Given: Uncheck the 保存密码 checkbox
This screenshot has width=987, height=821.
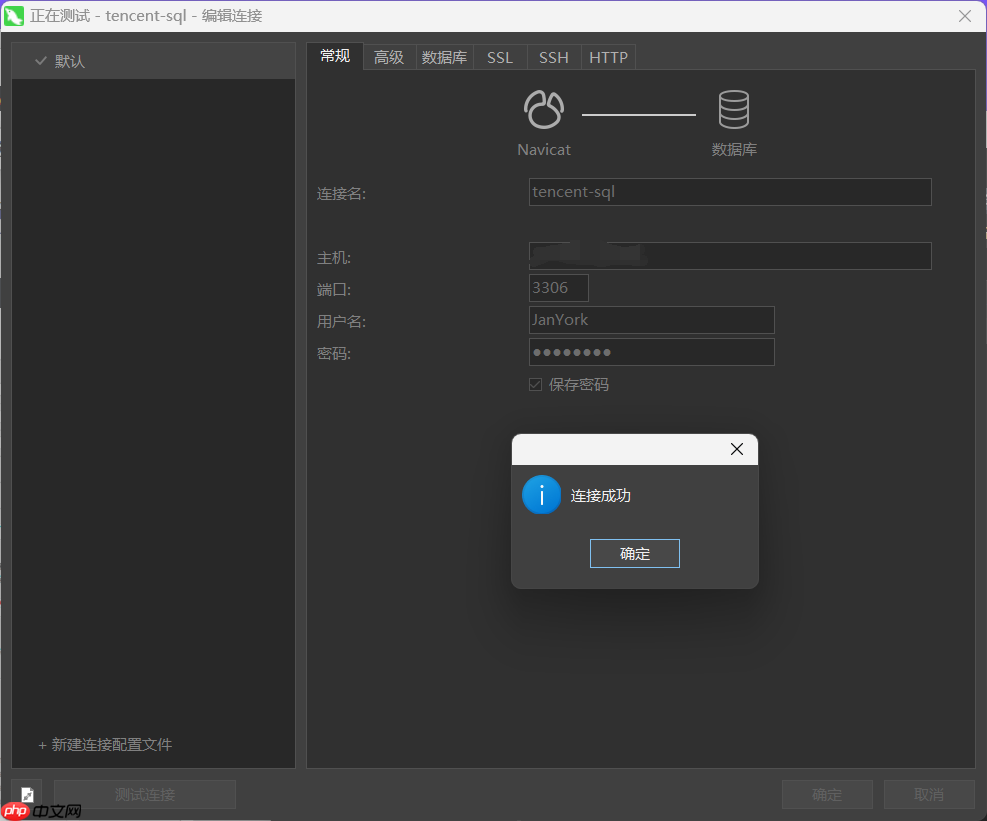Looking at the screenshot, I should pos(535,384).
